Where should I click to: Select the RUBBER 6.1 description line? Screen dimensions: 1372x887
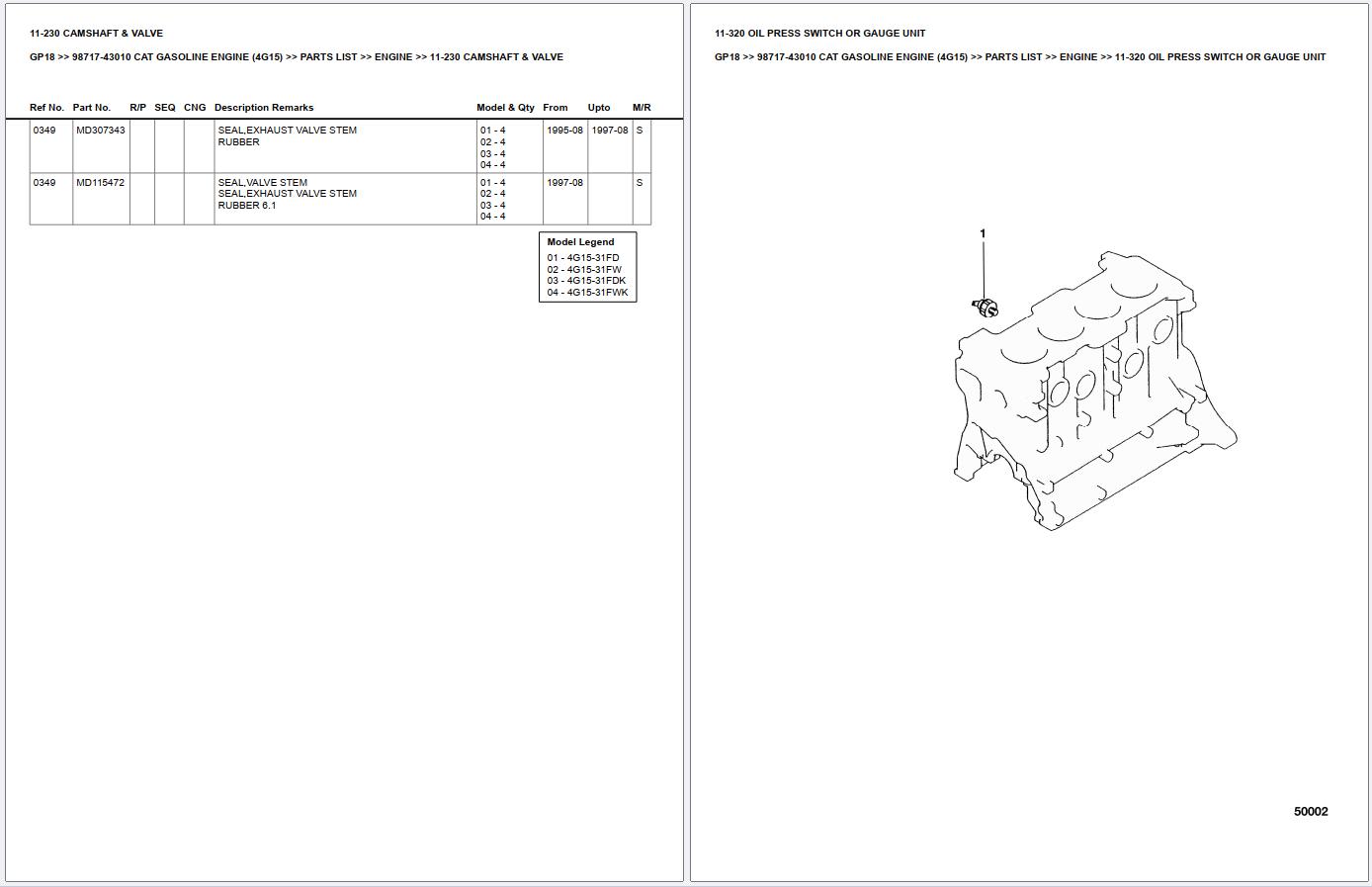click(x=247, y=206)
